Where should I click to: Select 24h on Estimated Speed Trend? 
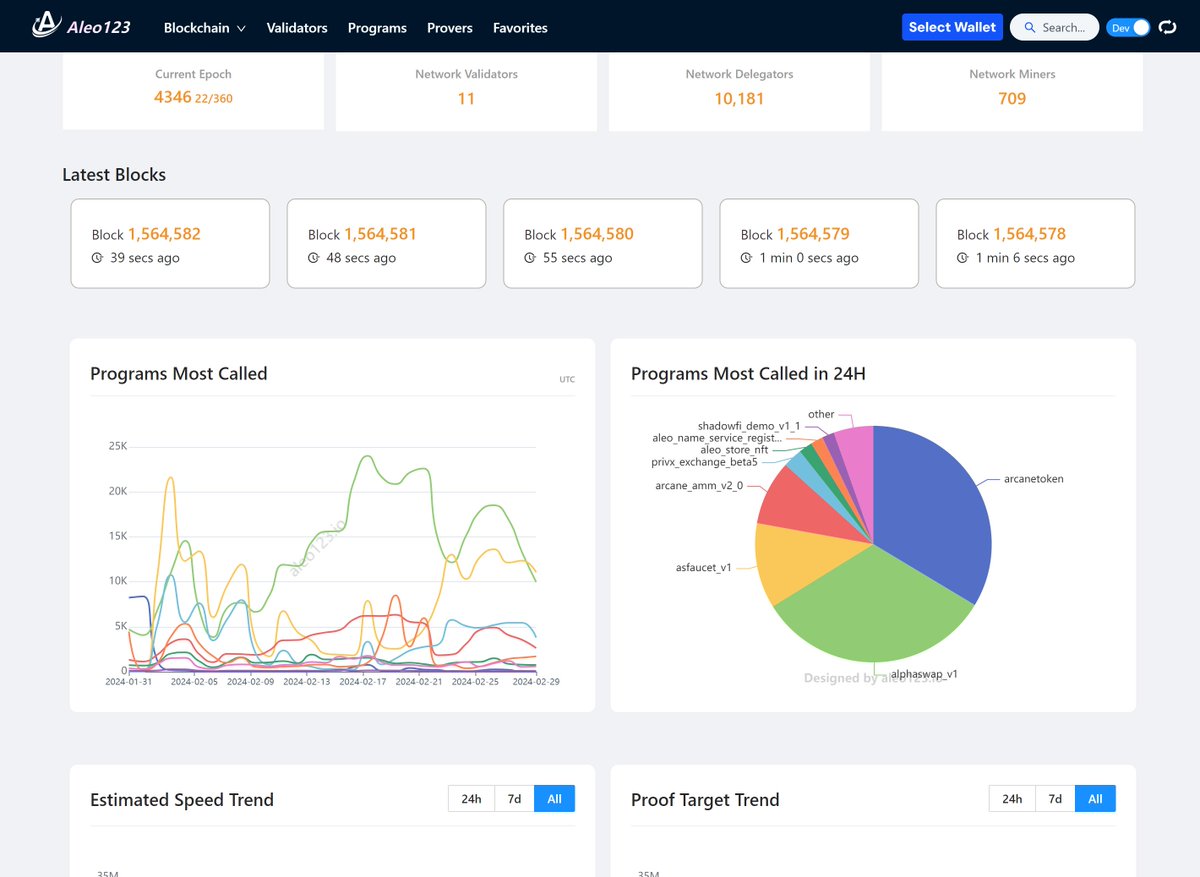click(471, 799)
